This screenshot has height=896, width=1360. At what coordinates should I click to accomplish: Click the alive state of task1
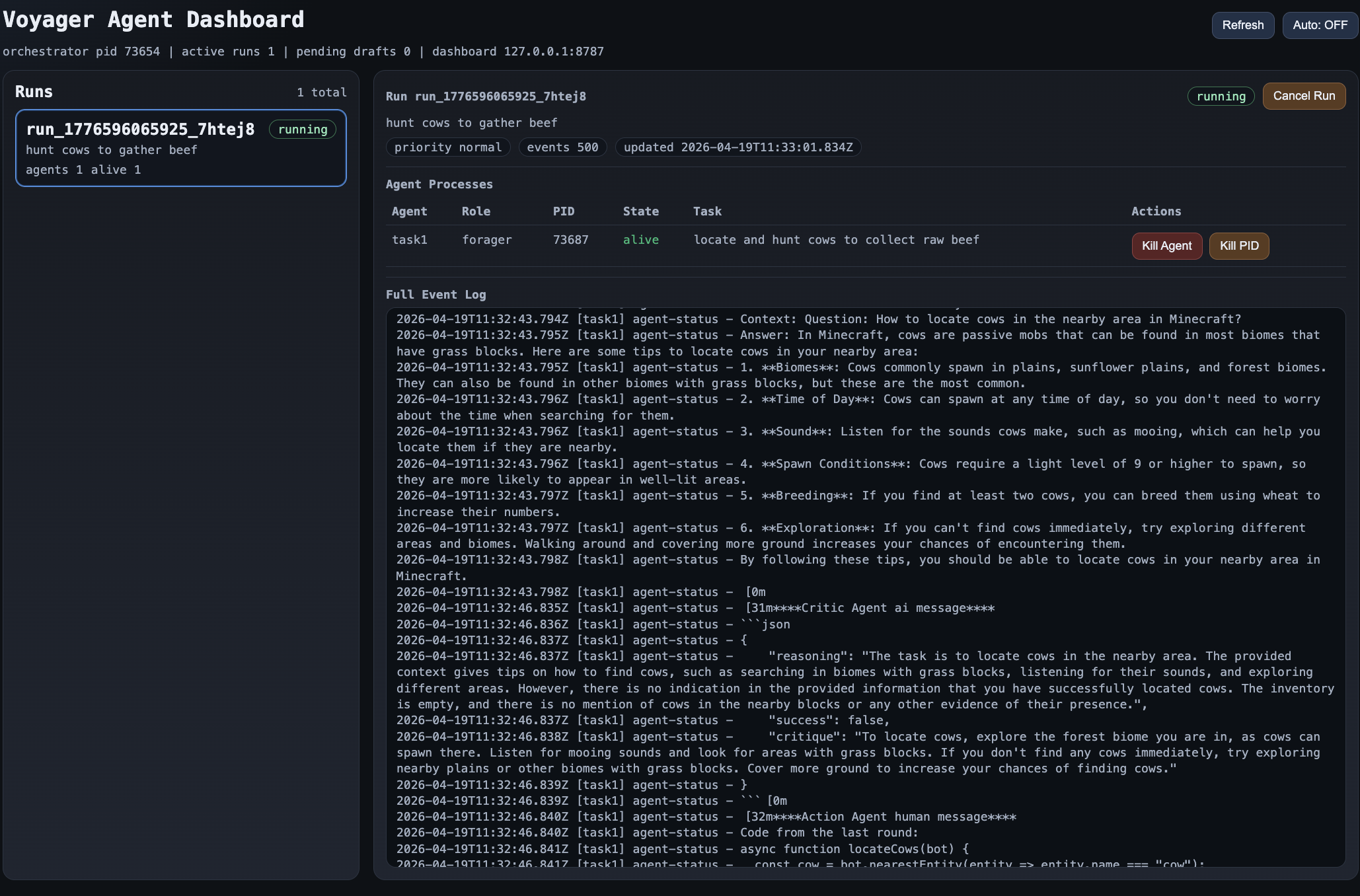(640, 240)
